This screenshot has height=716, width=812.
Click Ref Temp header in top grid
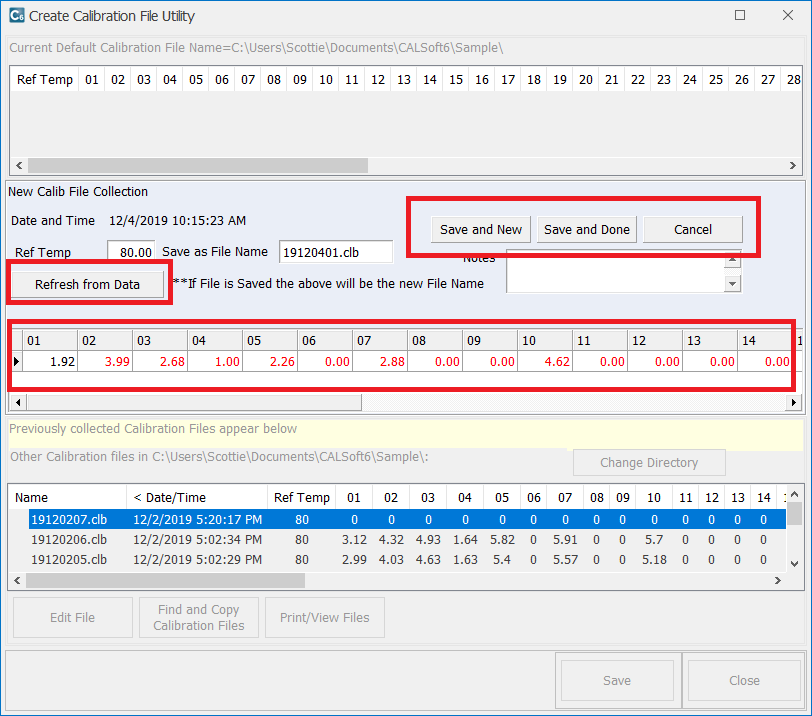coord(45,79)
